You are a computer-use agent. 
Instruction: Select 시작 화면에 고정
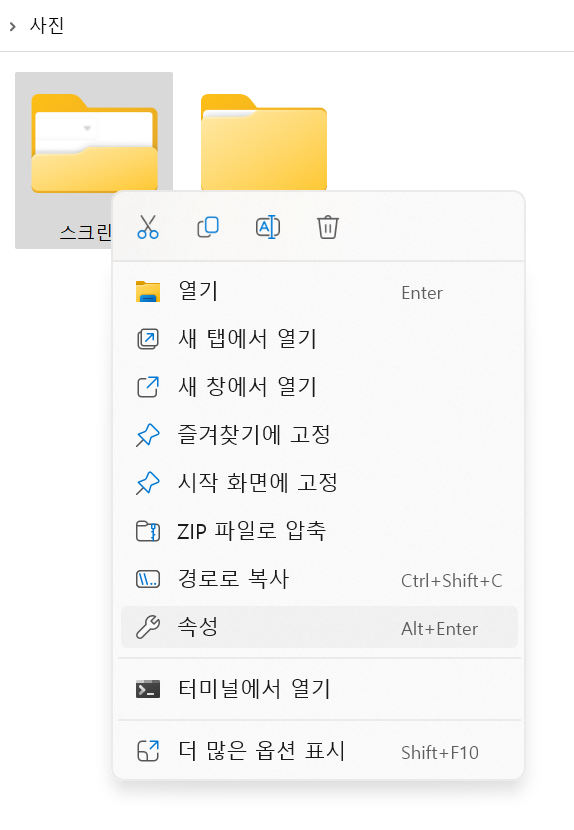(319, 483)
